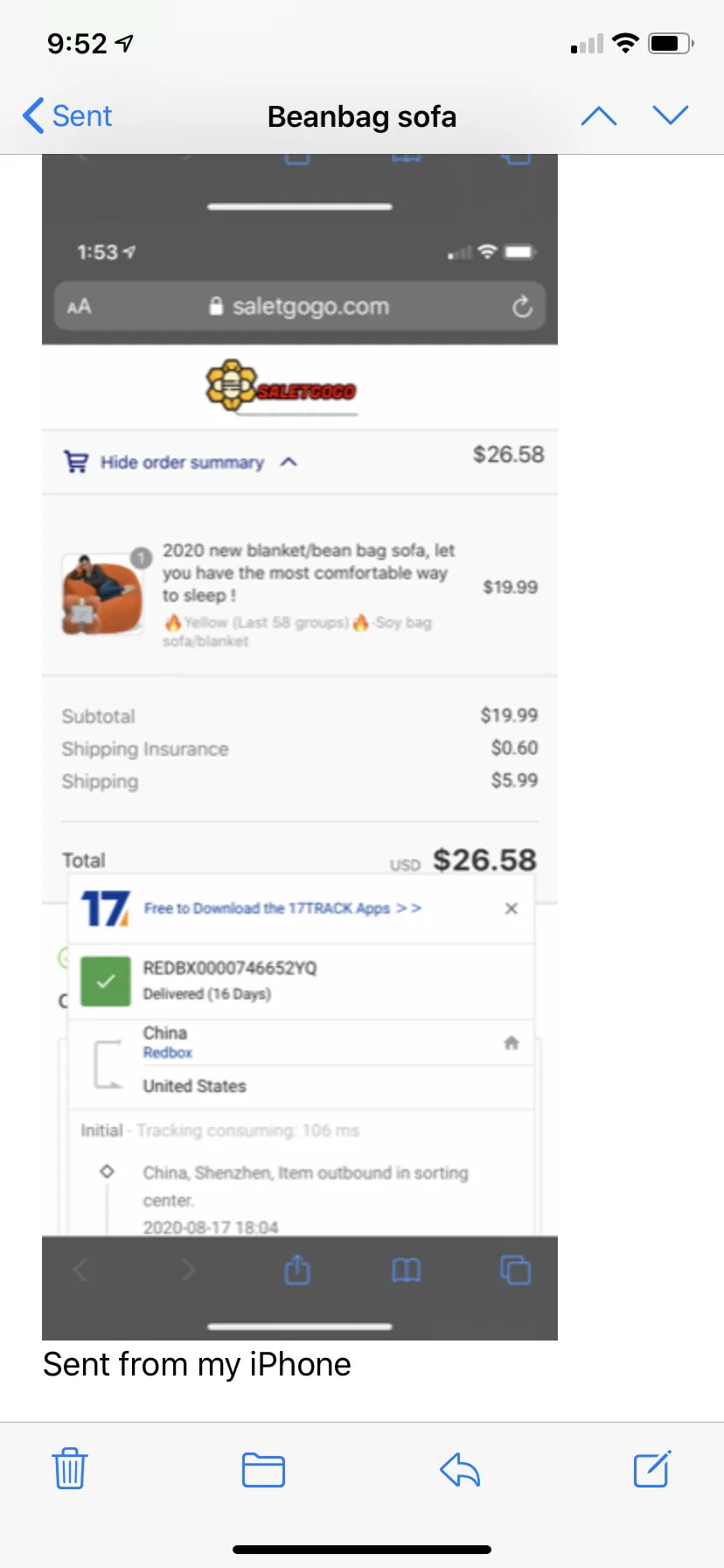Click Free to Download the 17TRACK Apps link
Screen dimensions: 724x1568
click(x=282, y=908)
